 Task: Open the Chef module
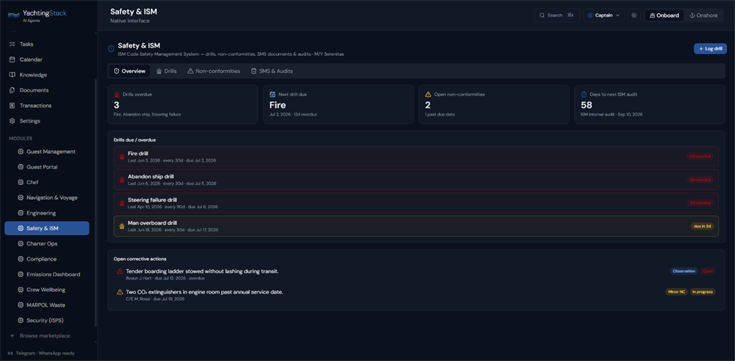coord(47,182)
